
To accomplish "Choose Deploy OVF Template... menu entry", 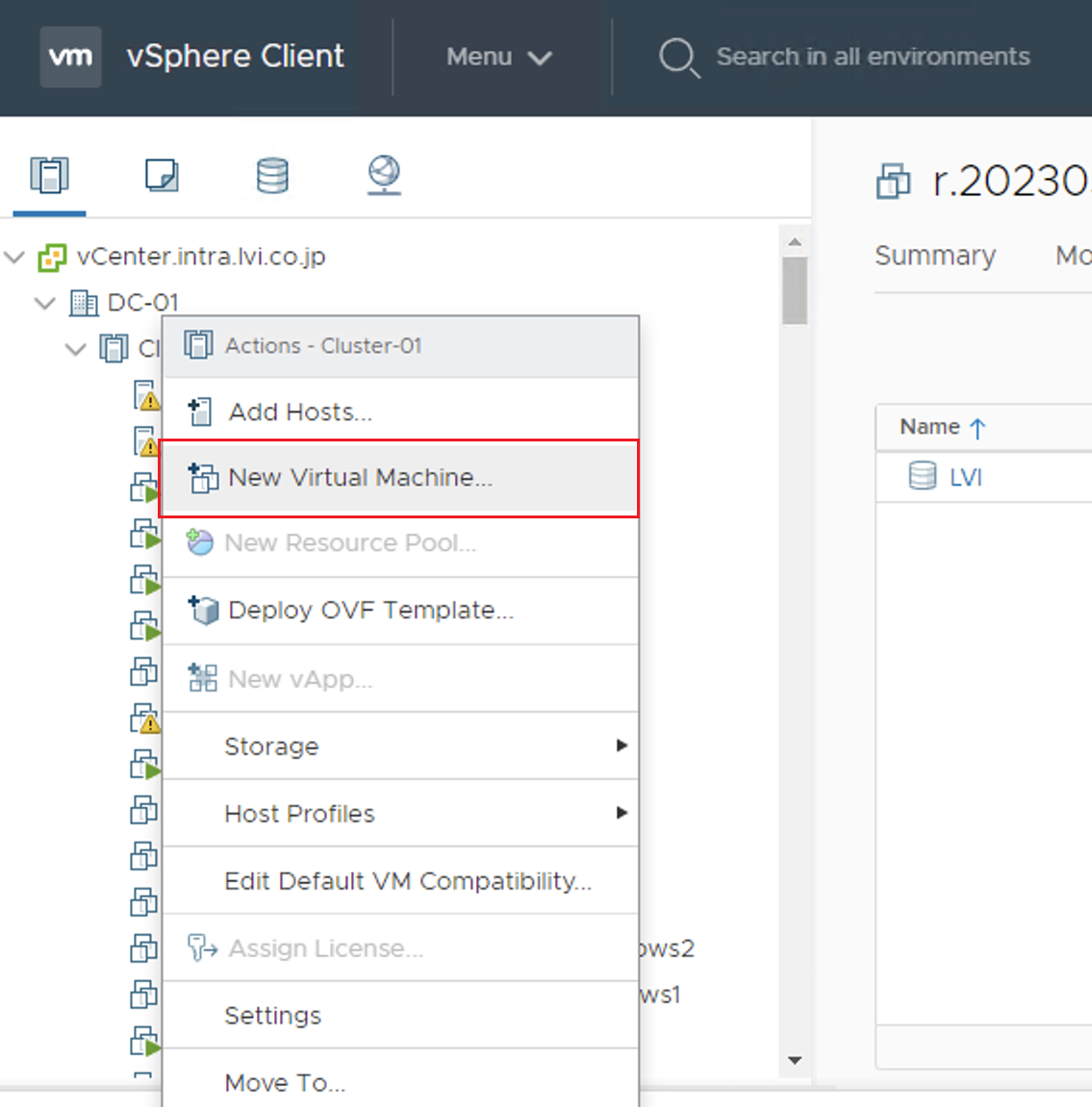I will (400, 611).
